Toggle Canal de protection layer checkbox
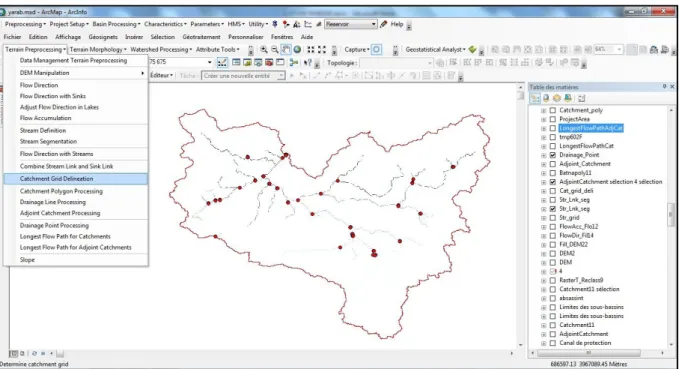The height and width of the screenshot is (369, 679). [x=553, y=343]
